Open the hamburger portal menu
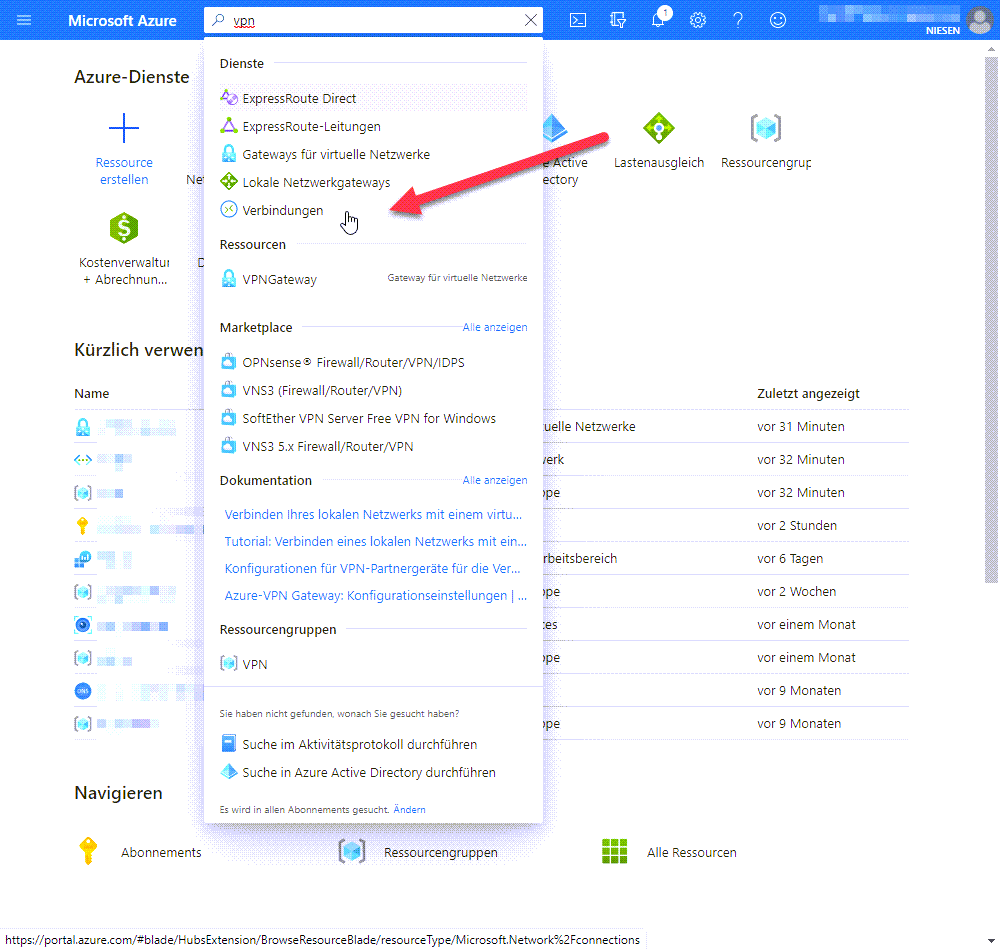 click(24, 20)
